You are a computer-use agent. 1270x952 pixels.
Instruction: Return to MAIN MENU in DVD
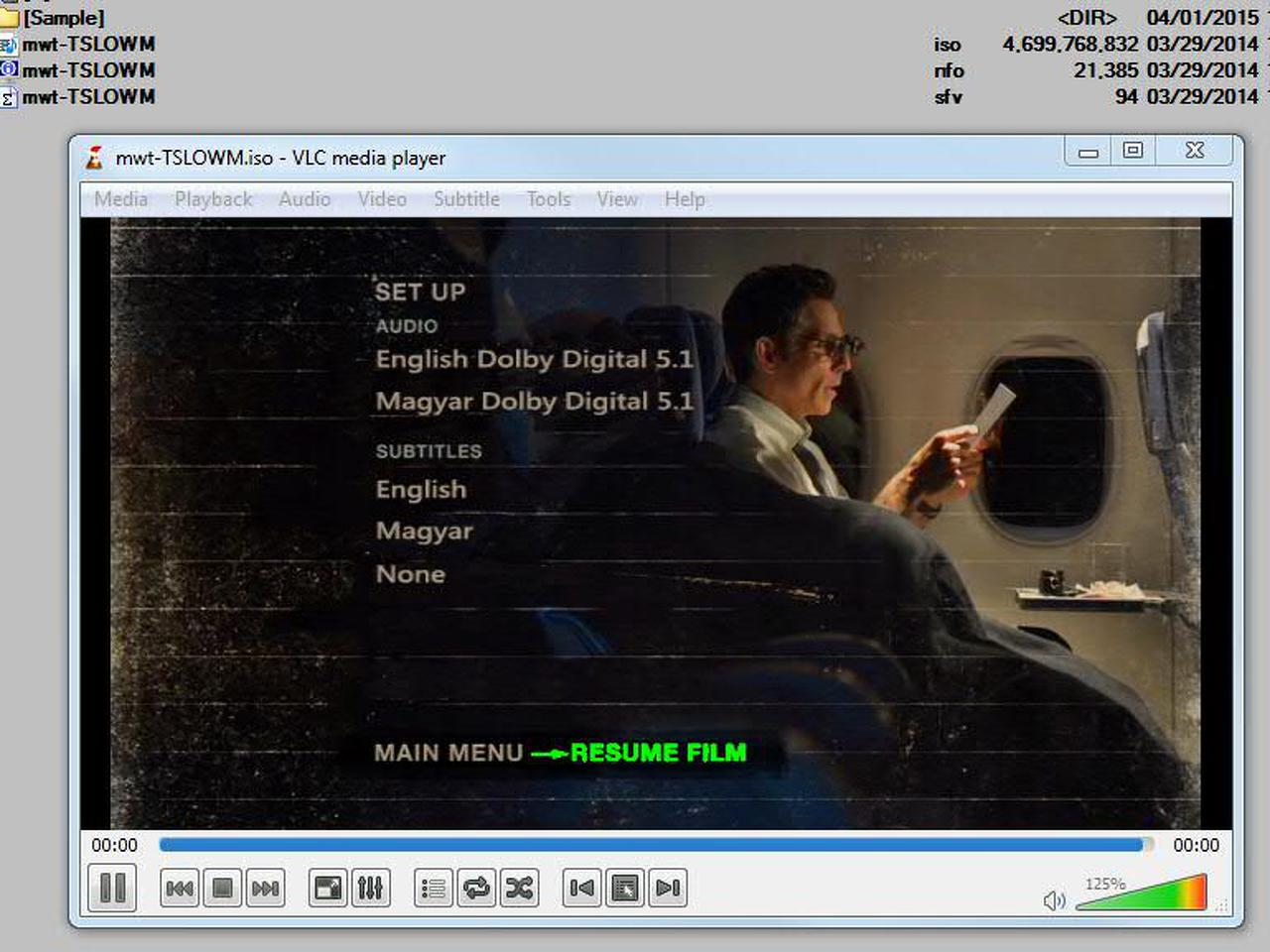448,753
